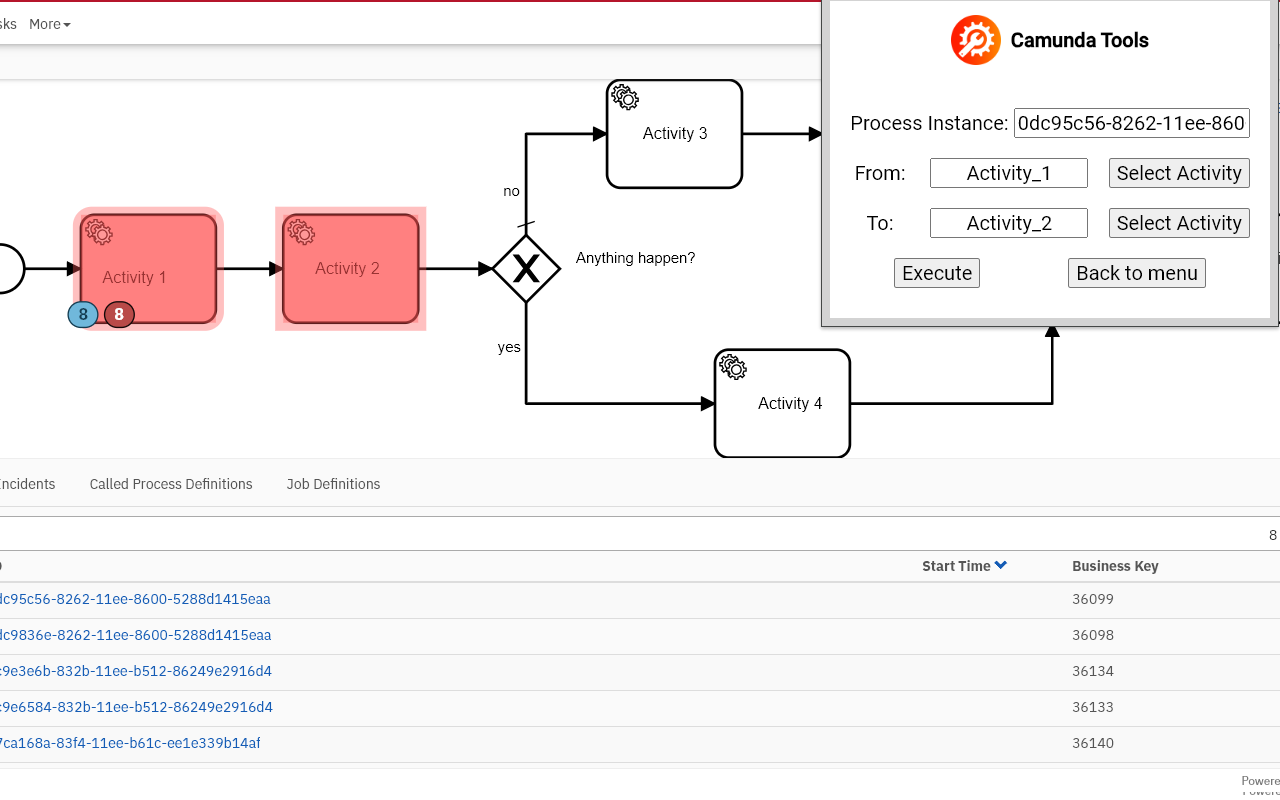Focus the Process Instance input field
This screenshot has height=800, width=1280.
pyautogui.click(x=1131, y=123)
